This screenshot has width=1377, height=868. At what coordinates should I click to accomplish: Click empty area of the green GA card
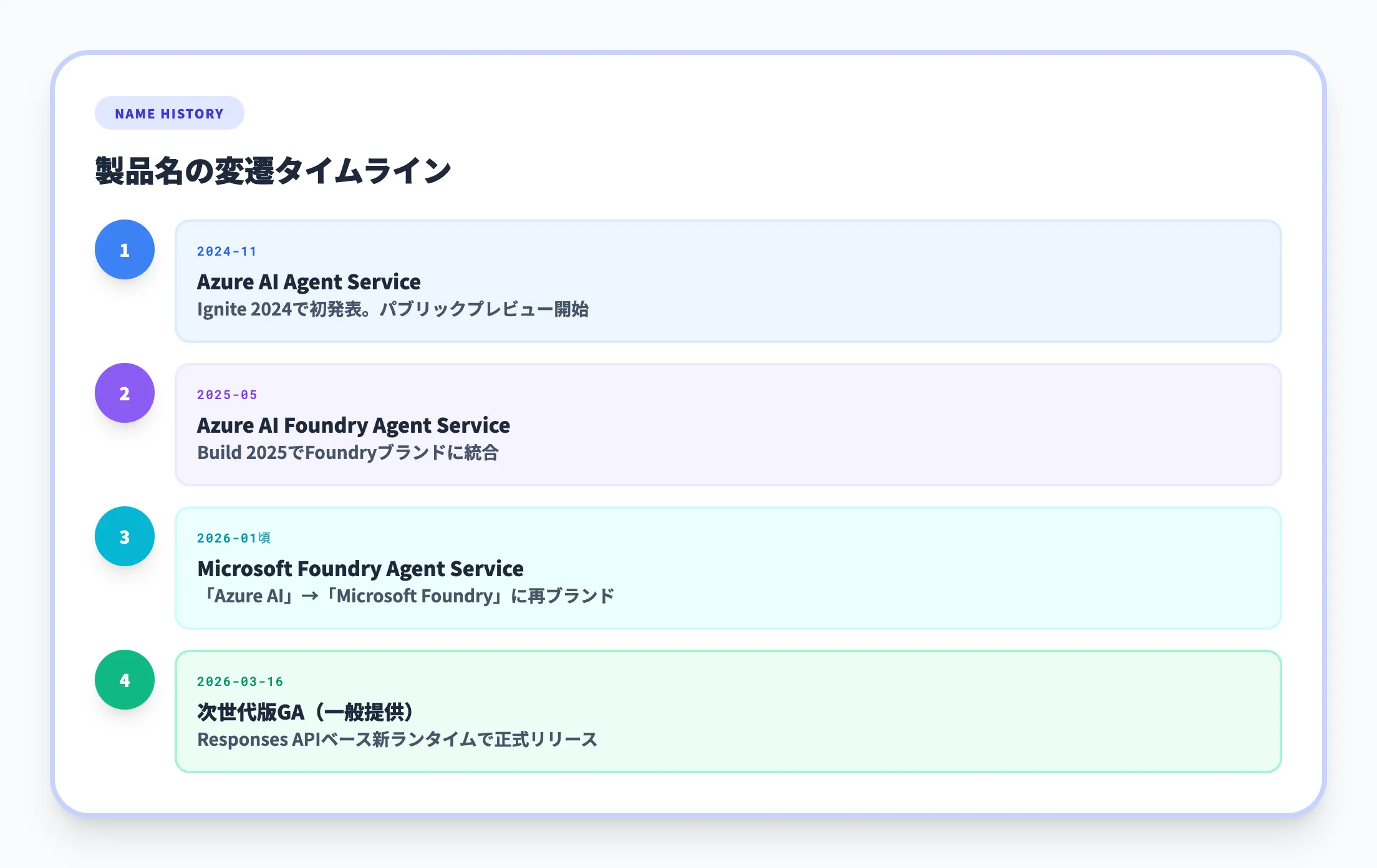coord(935,711)
